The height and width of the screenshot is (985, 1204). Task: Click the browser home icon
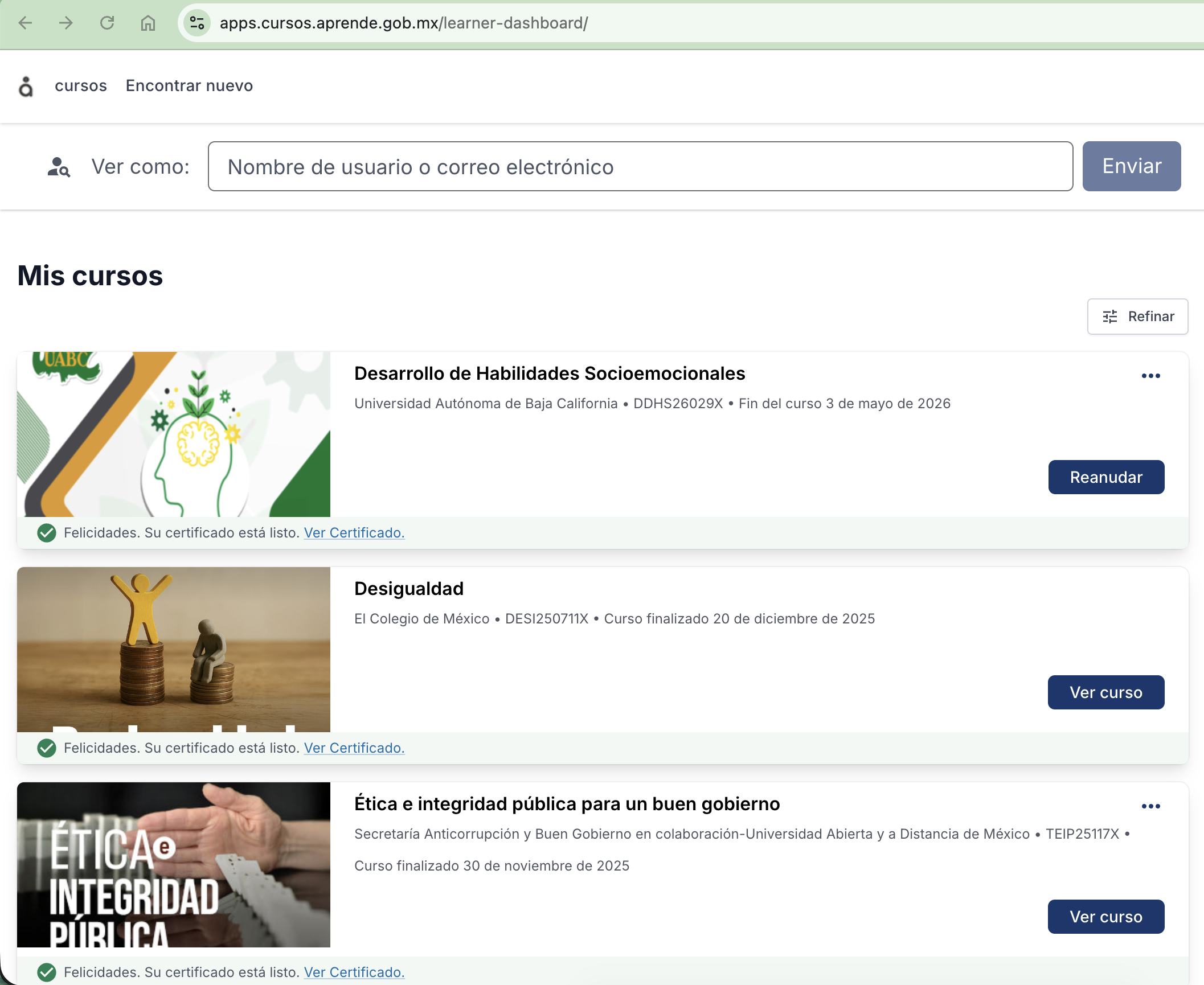(148, 23)
